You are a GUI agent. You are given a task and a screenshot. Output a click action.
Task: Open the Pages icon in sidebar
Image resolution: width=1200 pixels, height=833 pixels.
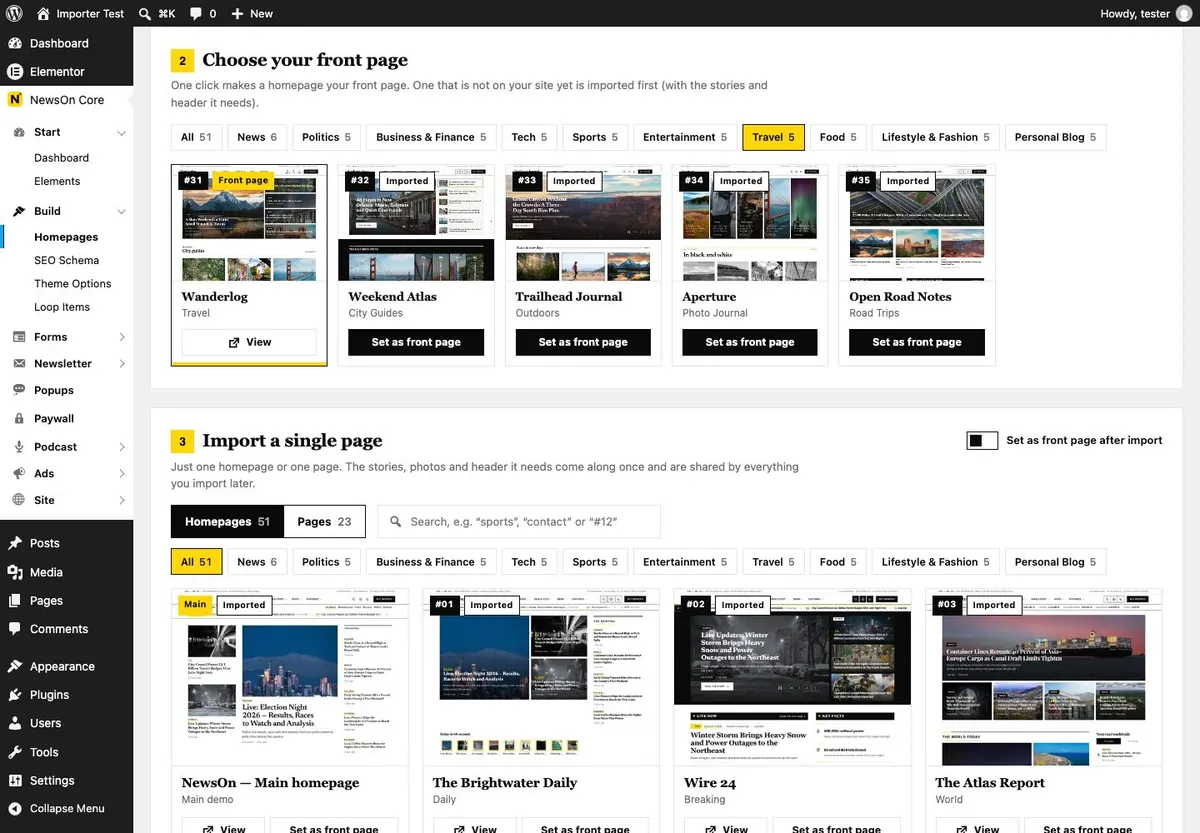[x=15, y=601]
